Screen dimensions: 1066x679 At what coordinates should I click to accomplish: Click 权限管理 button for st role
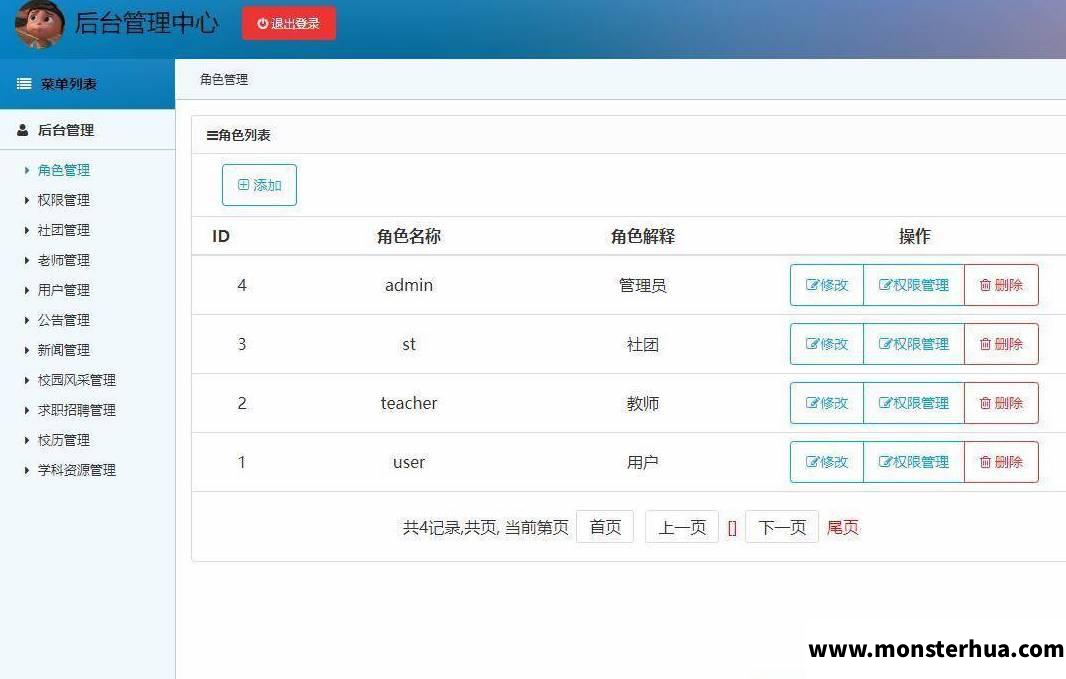point(914,344)
